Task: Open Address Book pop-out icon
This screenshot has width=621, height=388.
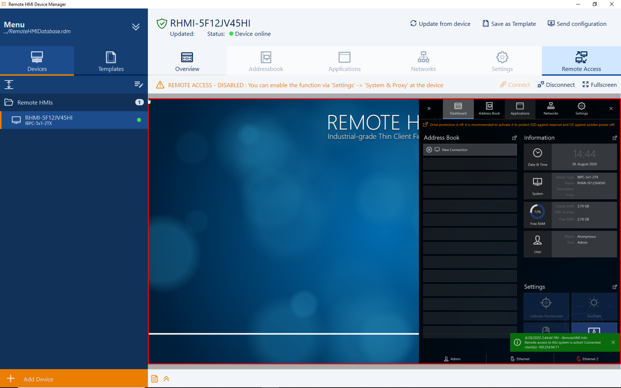Action: [514, 138]
